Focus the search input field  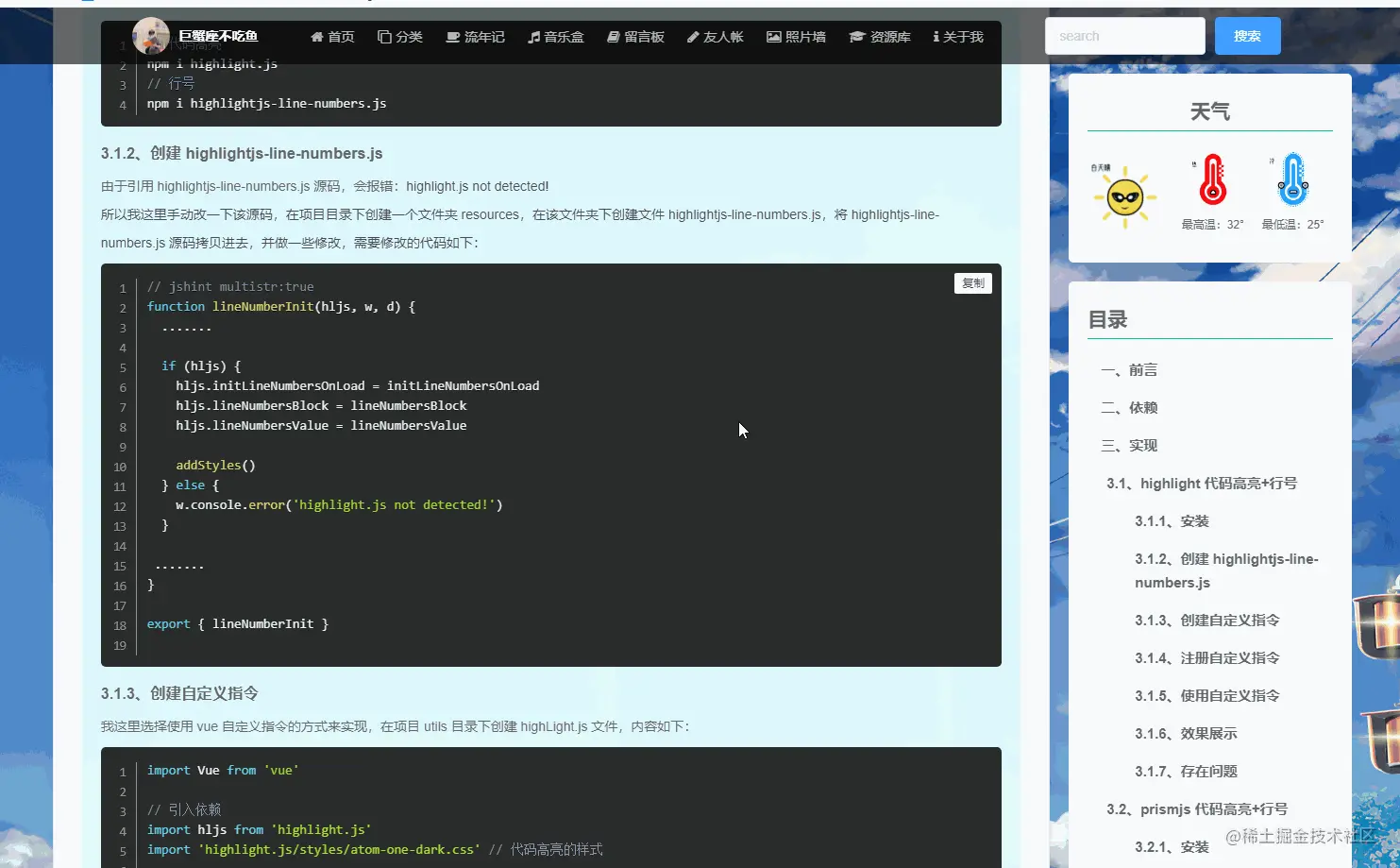tap(1125, 36)
